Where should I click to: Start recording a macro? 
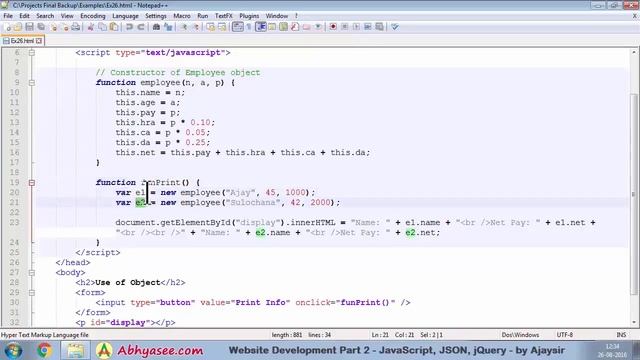(333, 27)
